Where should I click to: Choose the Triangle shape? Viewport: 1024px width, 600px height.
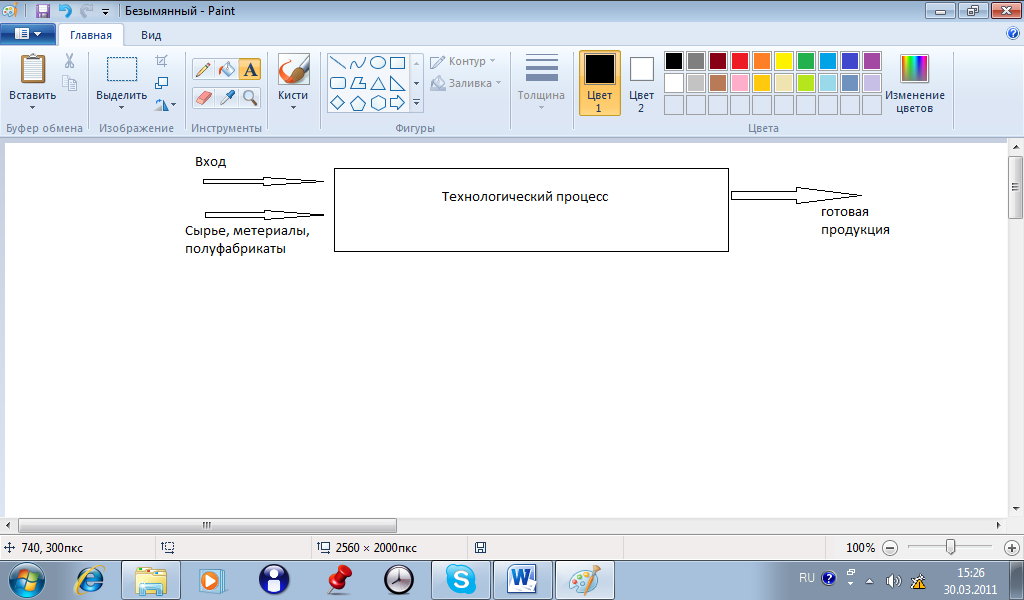pyautogui.click(x=378, y=83)
